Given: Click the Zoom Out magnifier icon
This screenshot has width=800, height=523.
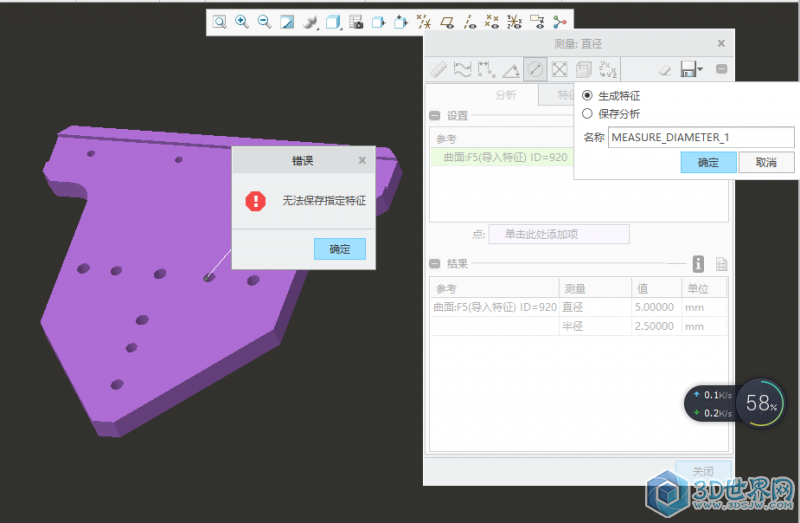Looking at the screenshot, I should click(265, 21).
